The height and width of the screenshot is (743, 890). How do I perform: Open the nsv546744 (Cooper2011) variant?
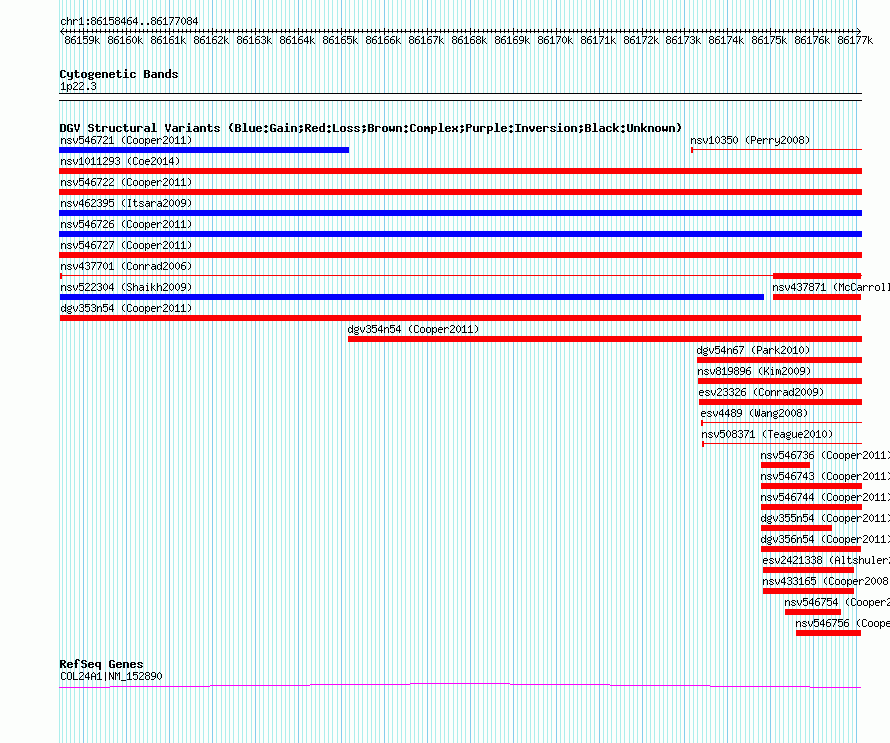click(825, 497)
